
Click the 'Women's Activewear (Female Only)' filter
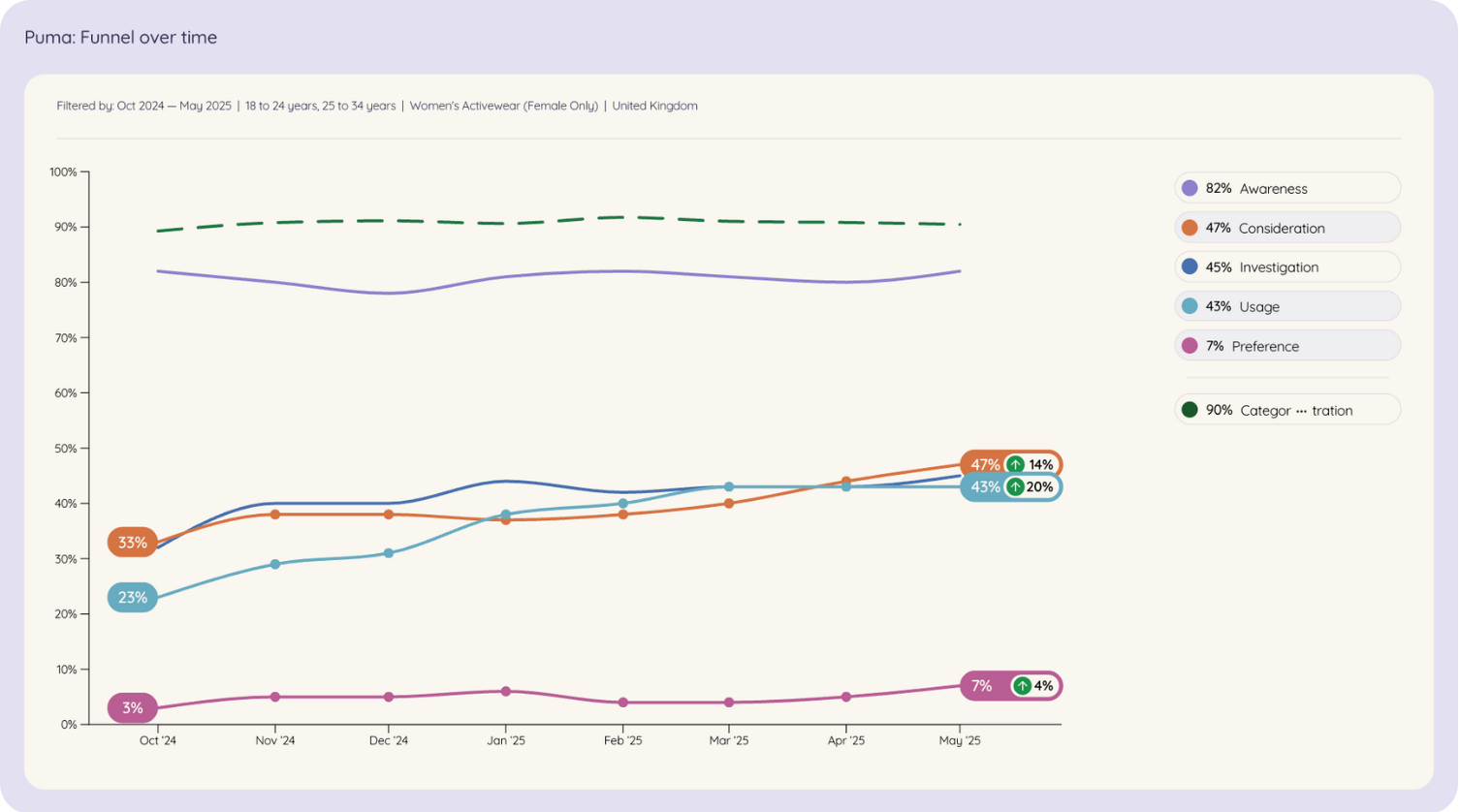pyautogui.click(x=504, y=107)
